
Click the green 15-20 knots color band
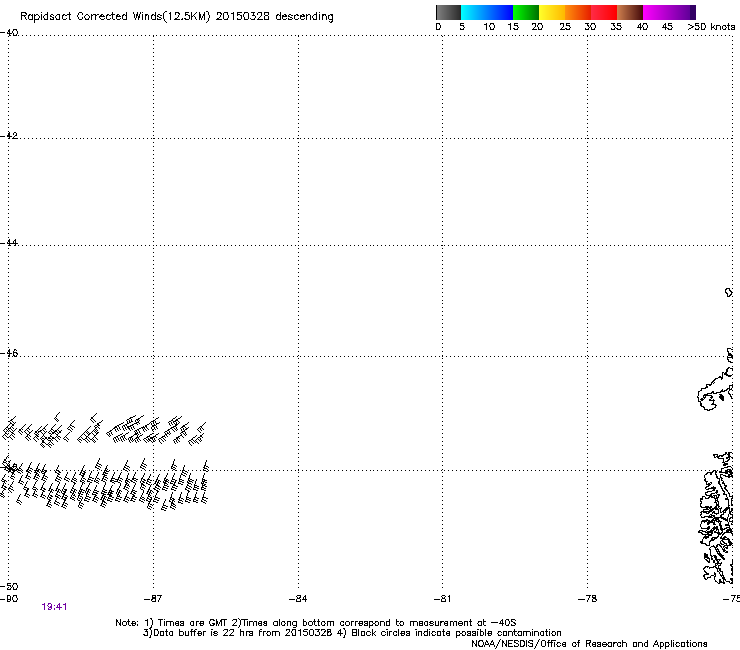526,12
